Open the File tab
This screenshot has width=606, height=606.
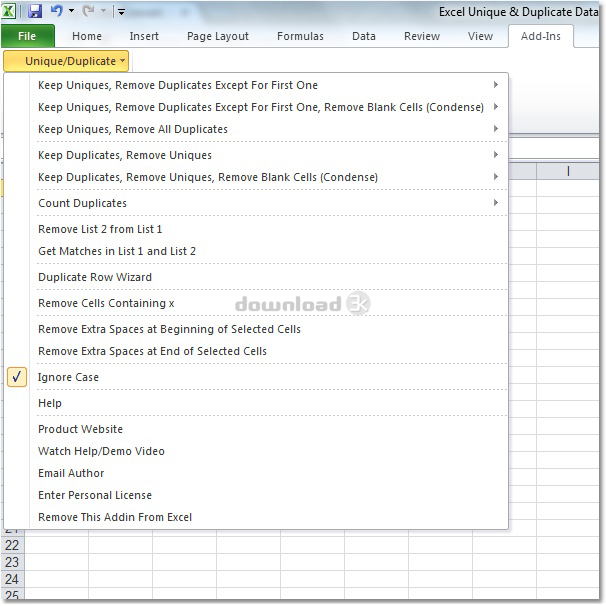click(27, 36)
